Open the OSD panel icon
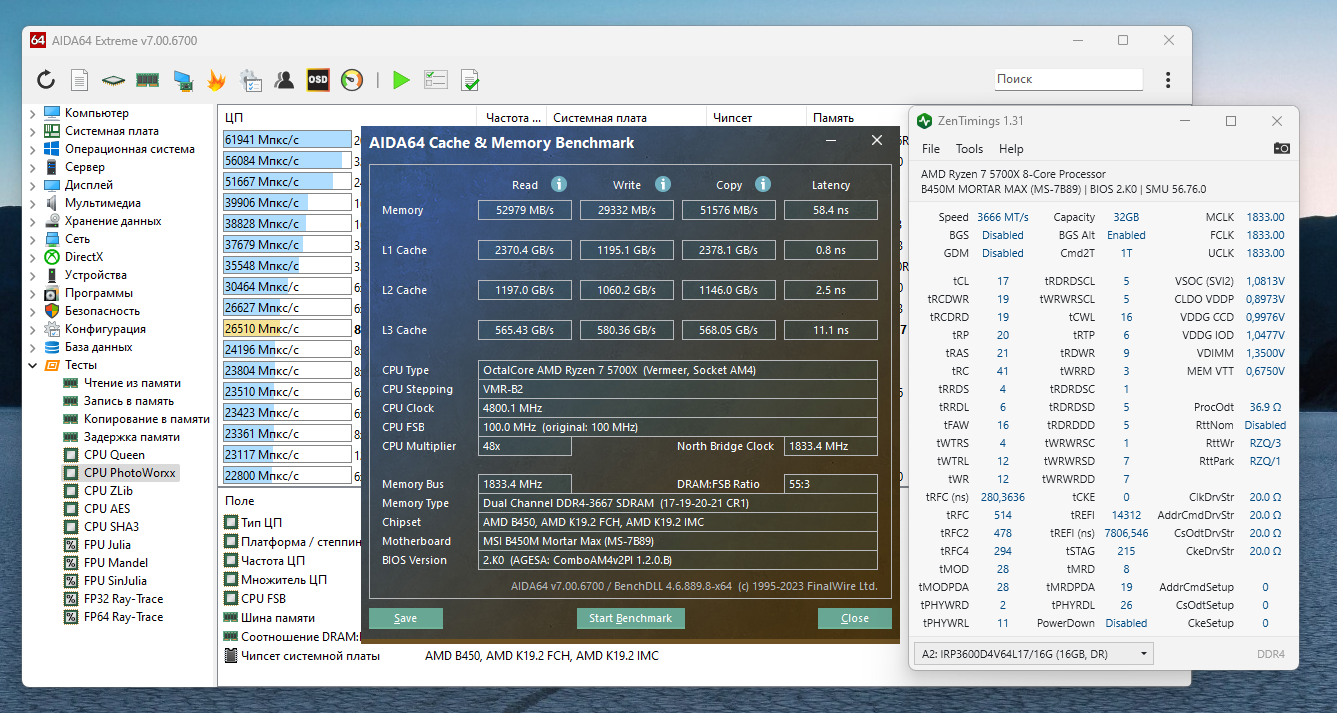The height and width of the screenshot is (713, 1337). point(317,80)
